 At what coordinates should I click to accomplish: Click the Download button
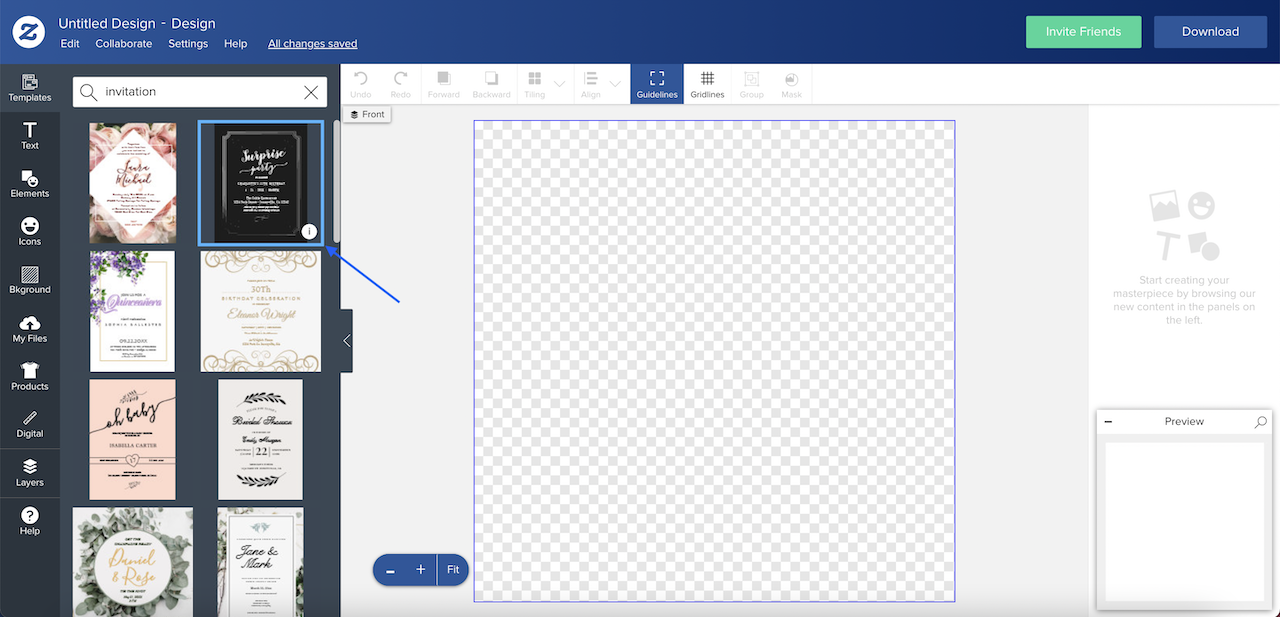point(1210,32)
